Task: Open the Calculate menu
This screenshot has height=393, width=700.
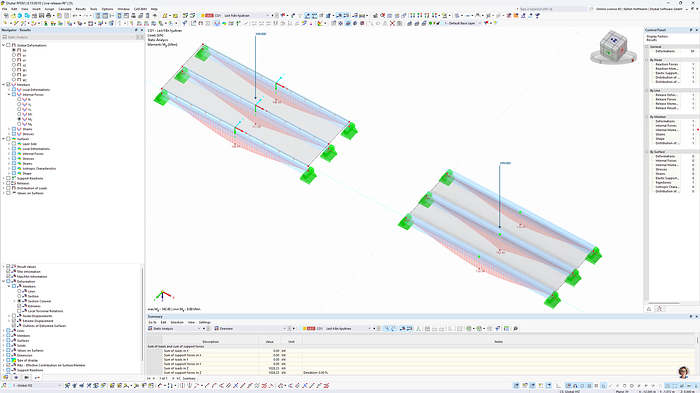Action: (65, 9)
